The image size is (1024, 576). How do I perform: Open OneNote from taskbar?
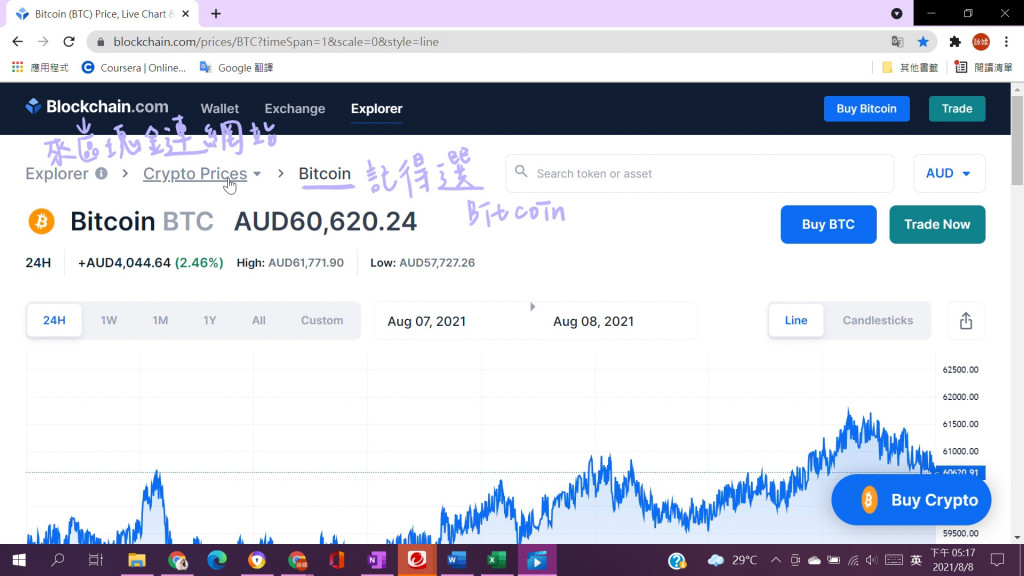[377, 560]
